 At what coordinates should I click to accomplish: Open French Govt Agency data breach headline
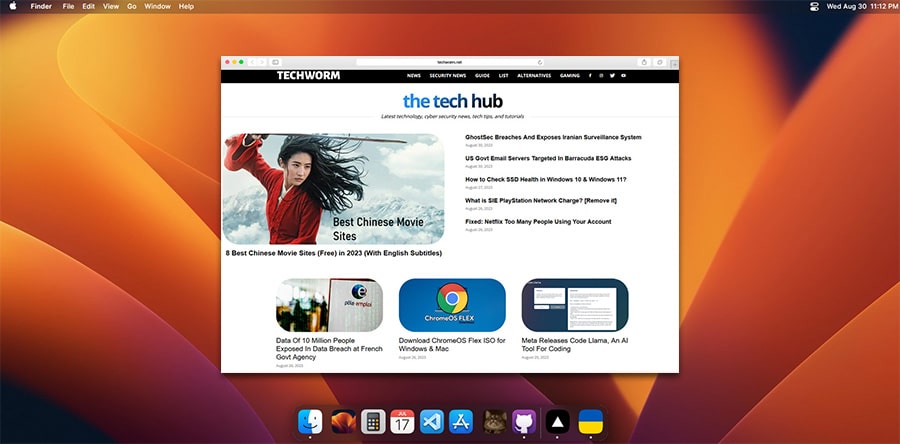pyautogui.click(x=329, y=349)
